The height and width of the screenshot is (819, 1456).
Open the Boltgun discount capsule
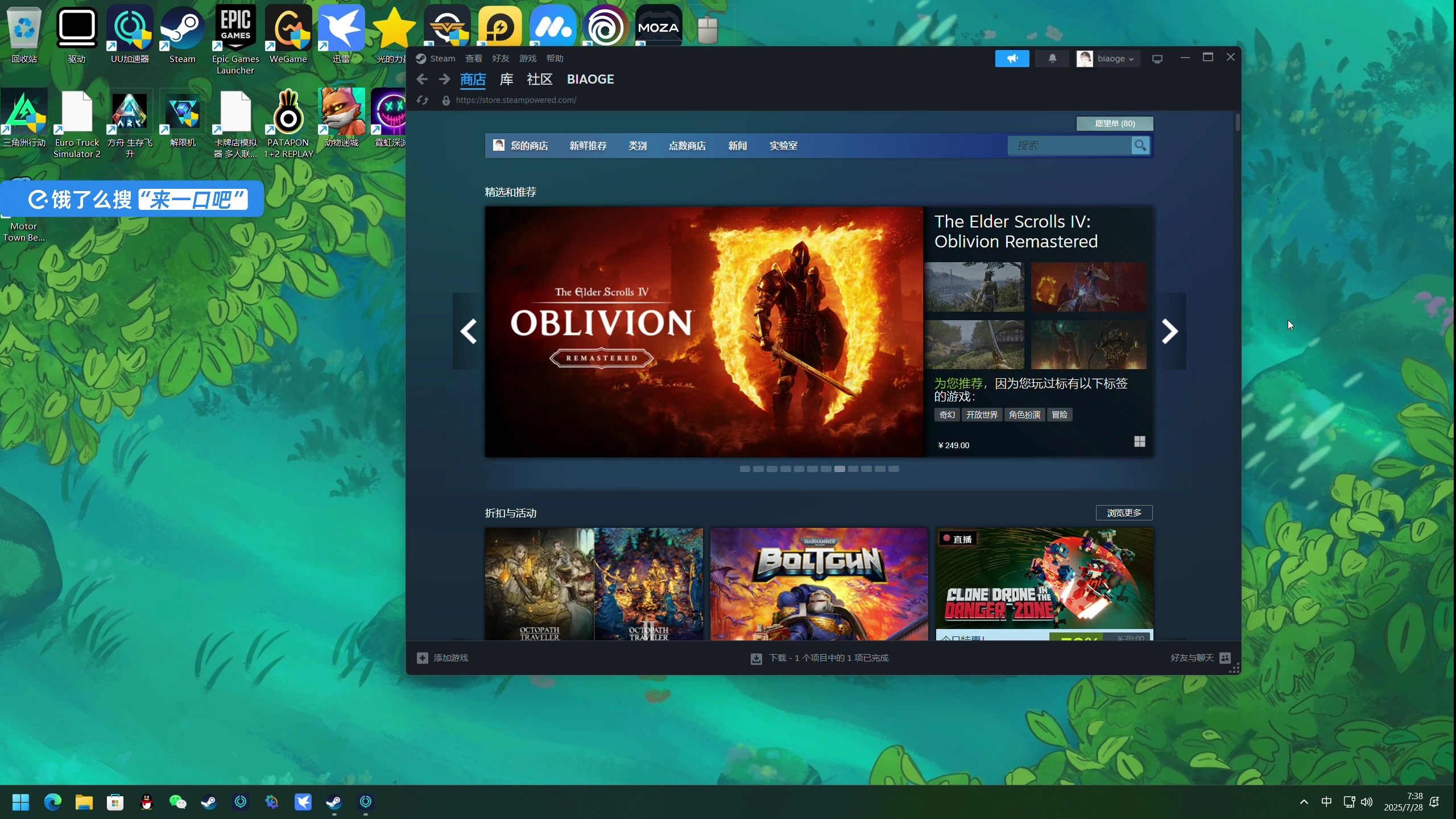(x=819, y=584)
